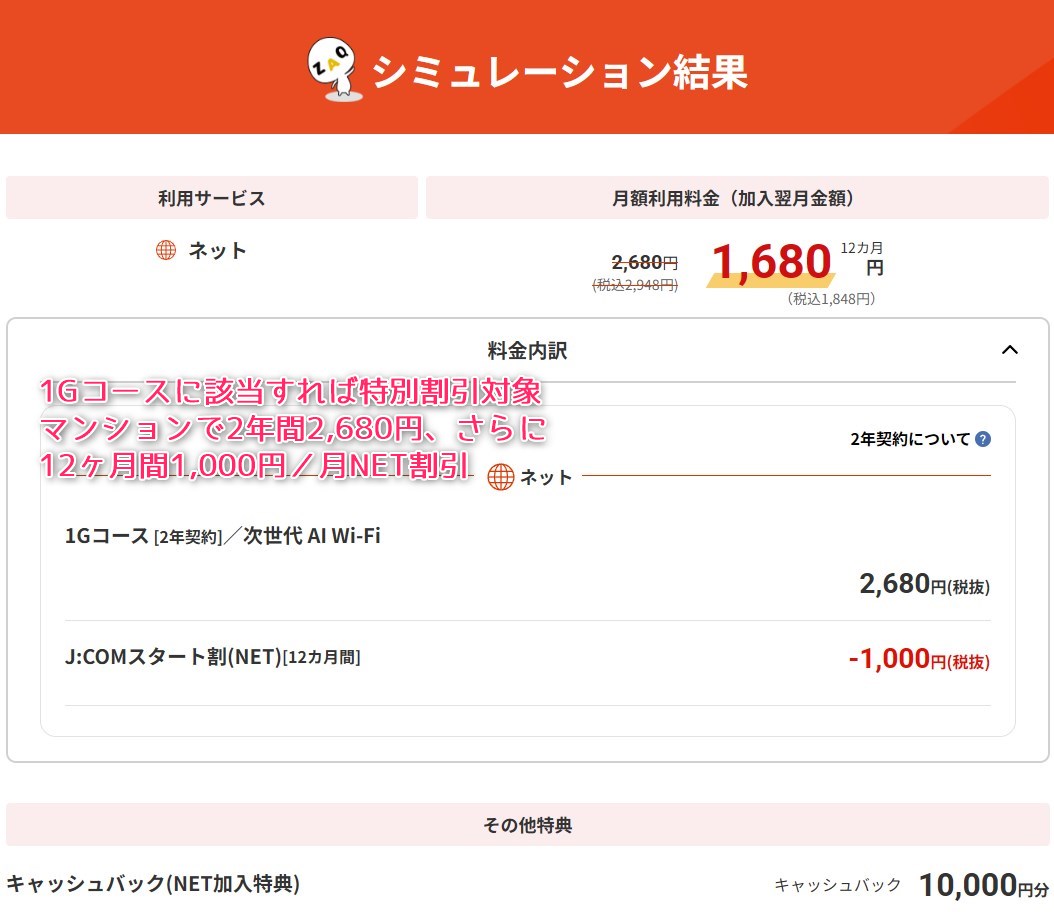The image size is (1054, 912).
Task: Click the キャッシュバック(NET加入特典) label
Action: 153,884
